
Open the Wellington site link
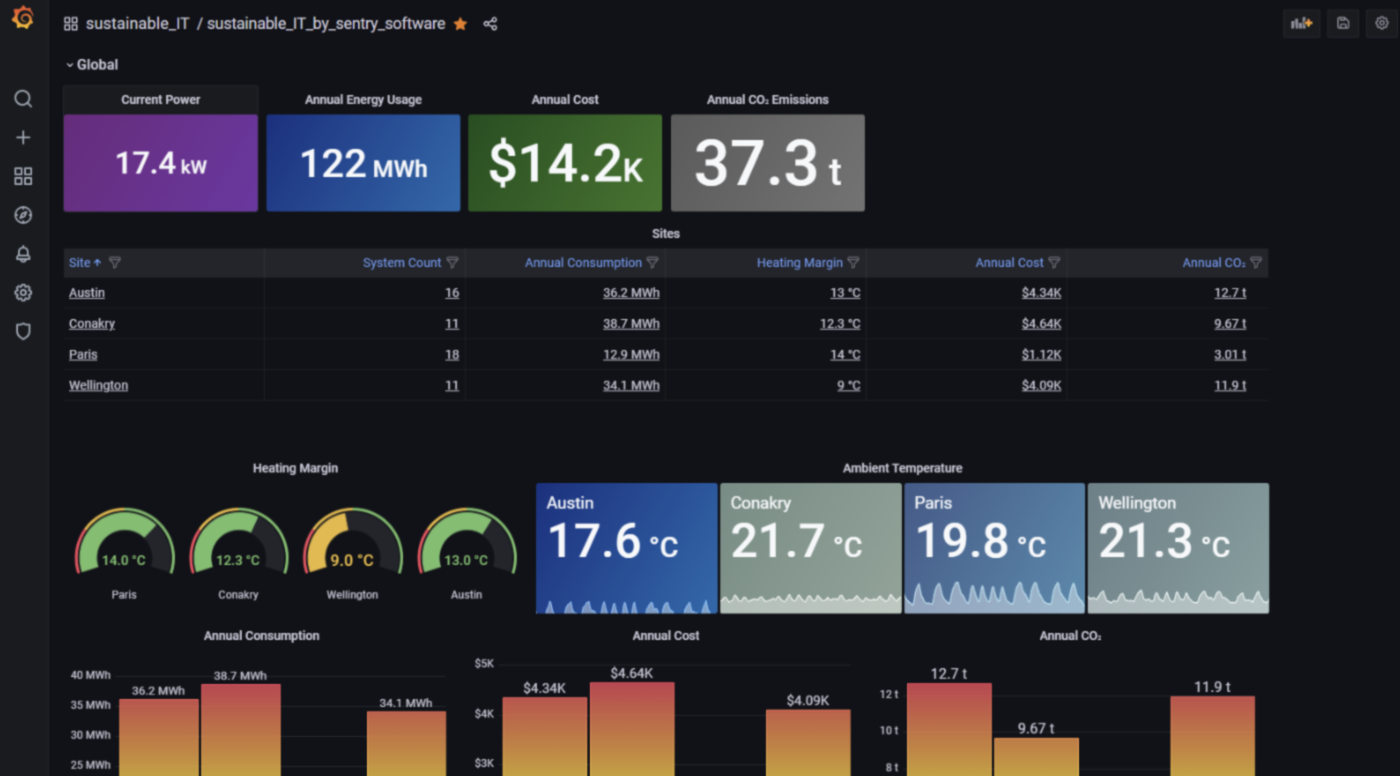coord(97,384)
